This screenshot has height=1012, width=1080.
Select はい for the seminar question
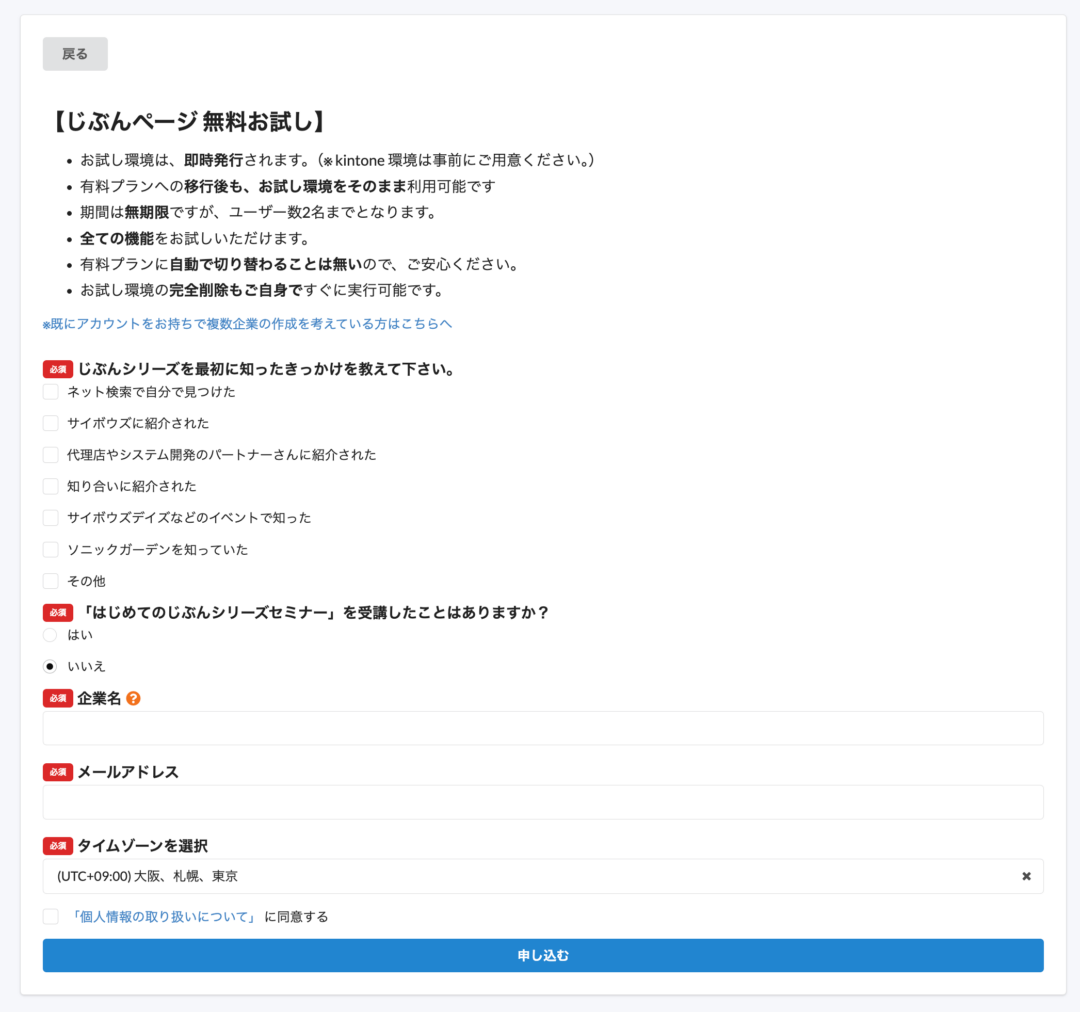tap(50, 635)
